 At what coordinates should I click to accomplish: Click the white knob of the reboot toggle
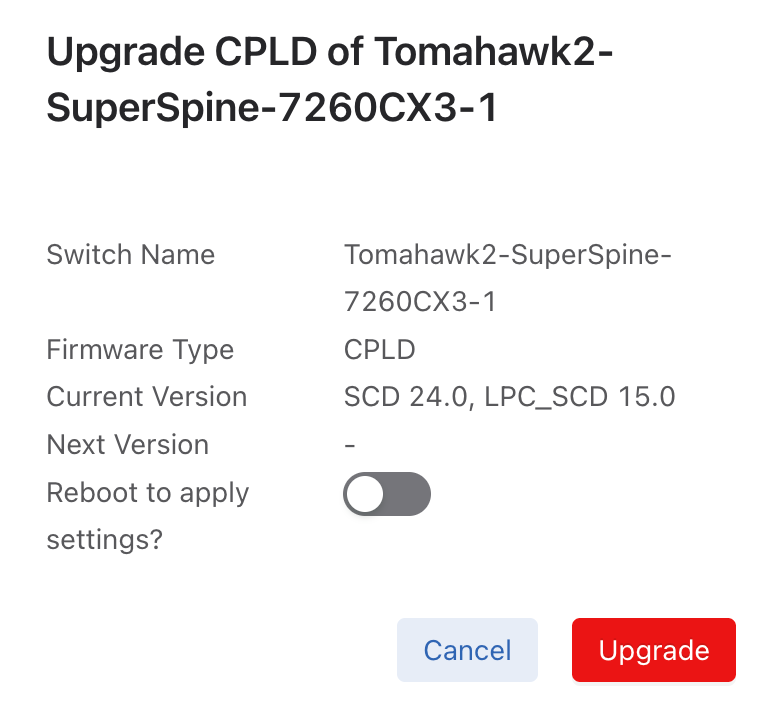[366, 494]
